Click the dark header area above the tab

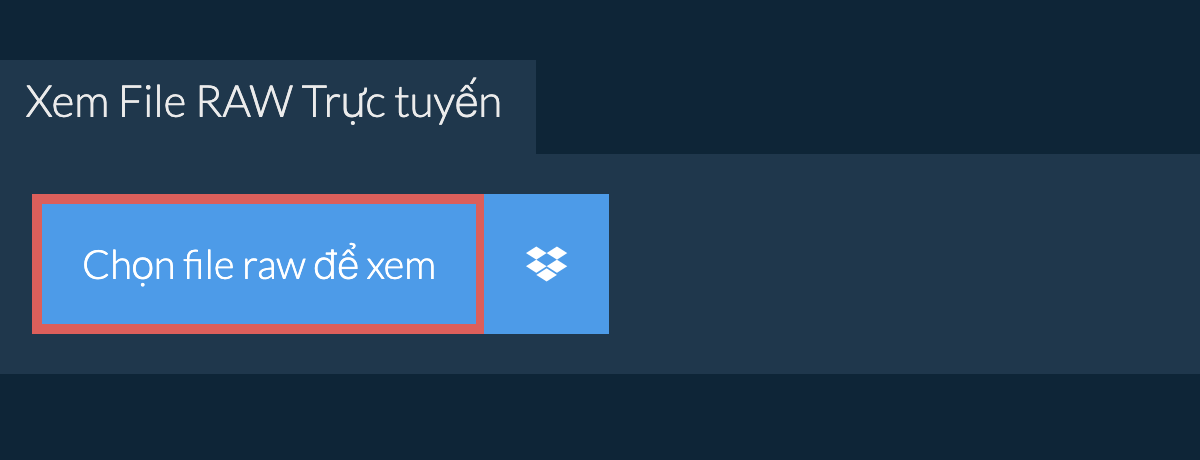click(x=600, y=30)
